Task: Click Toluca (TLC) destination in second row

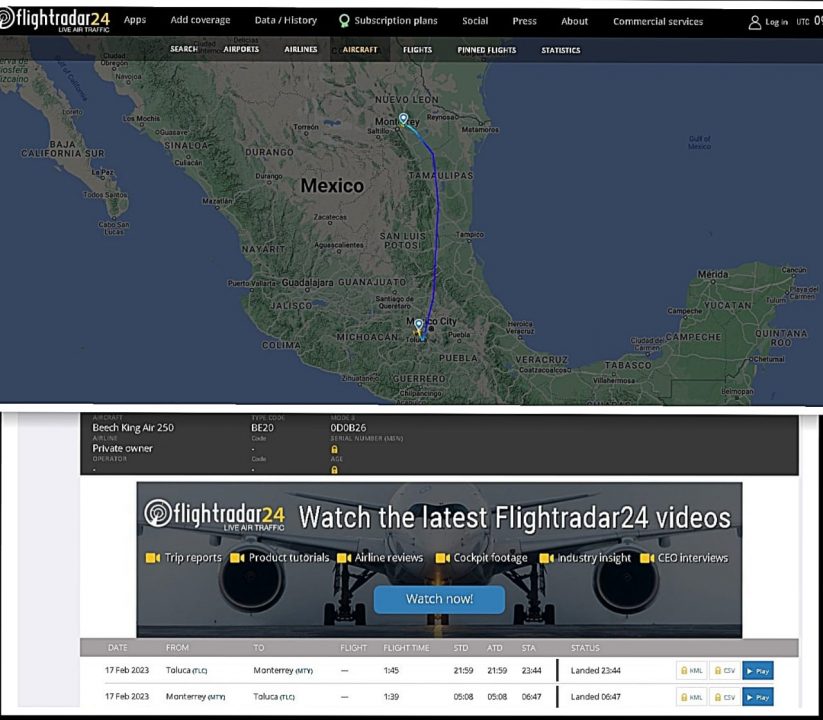Action: point(274,696)
